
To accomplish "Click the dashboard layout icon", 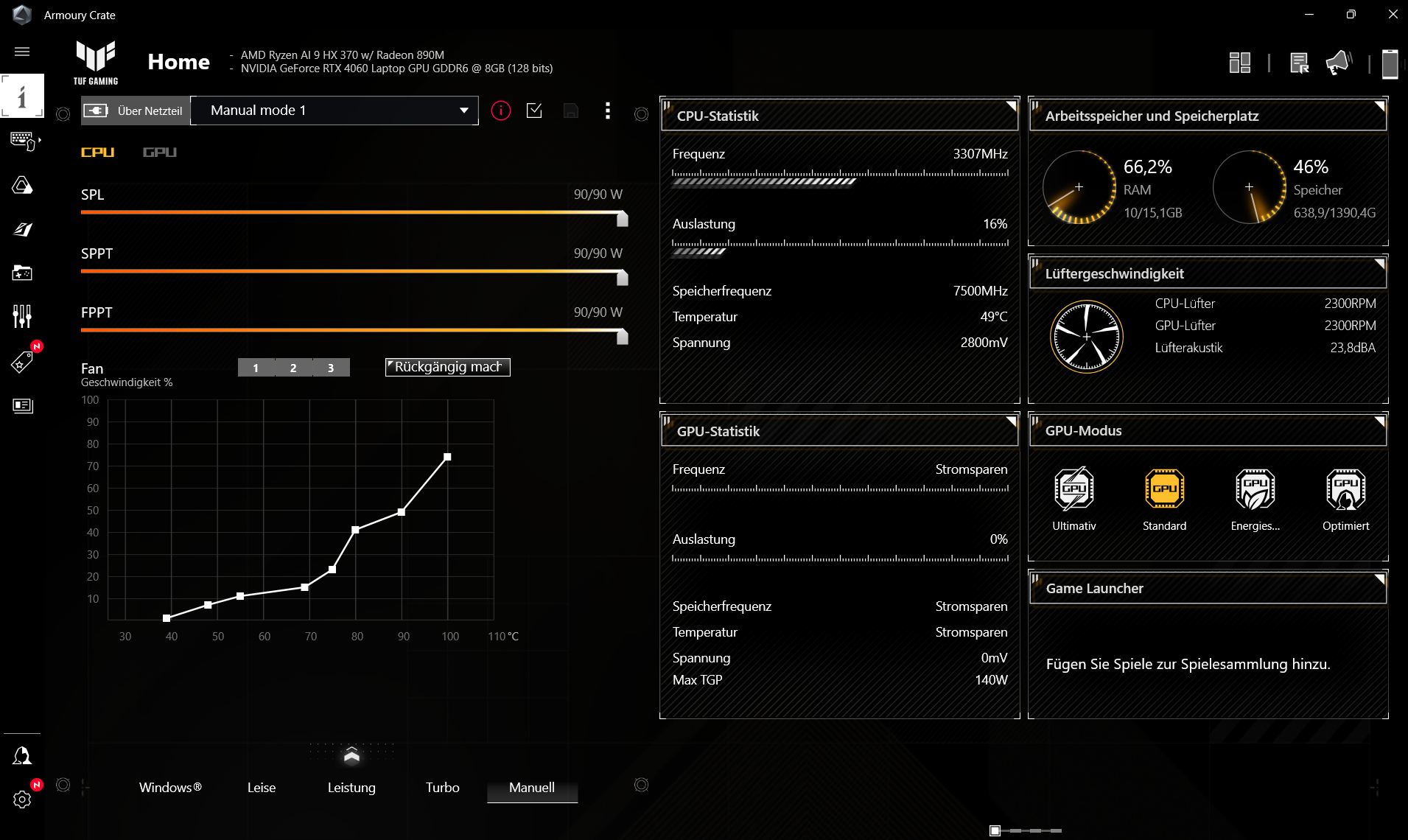I will 1240,63.
